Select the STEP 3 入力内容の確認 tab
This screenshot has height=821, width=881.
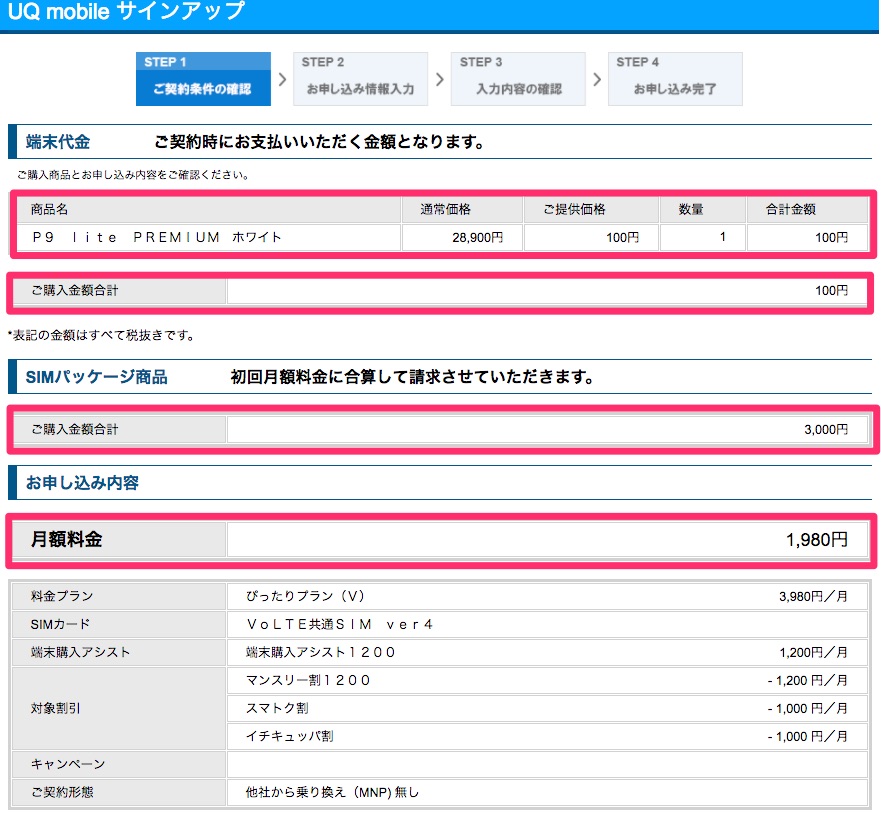point(518,79)
